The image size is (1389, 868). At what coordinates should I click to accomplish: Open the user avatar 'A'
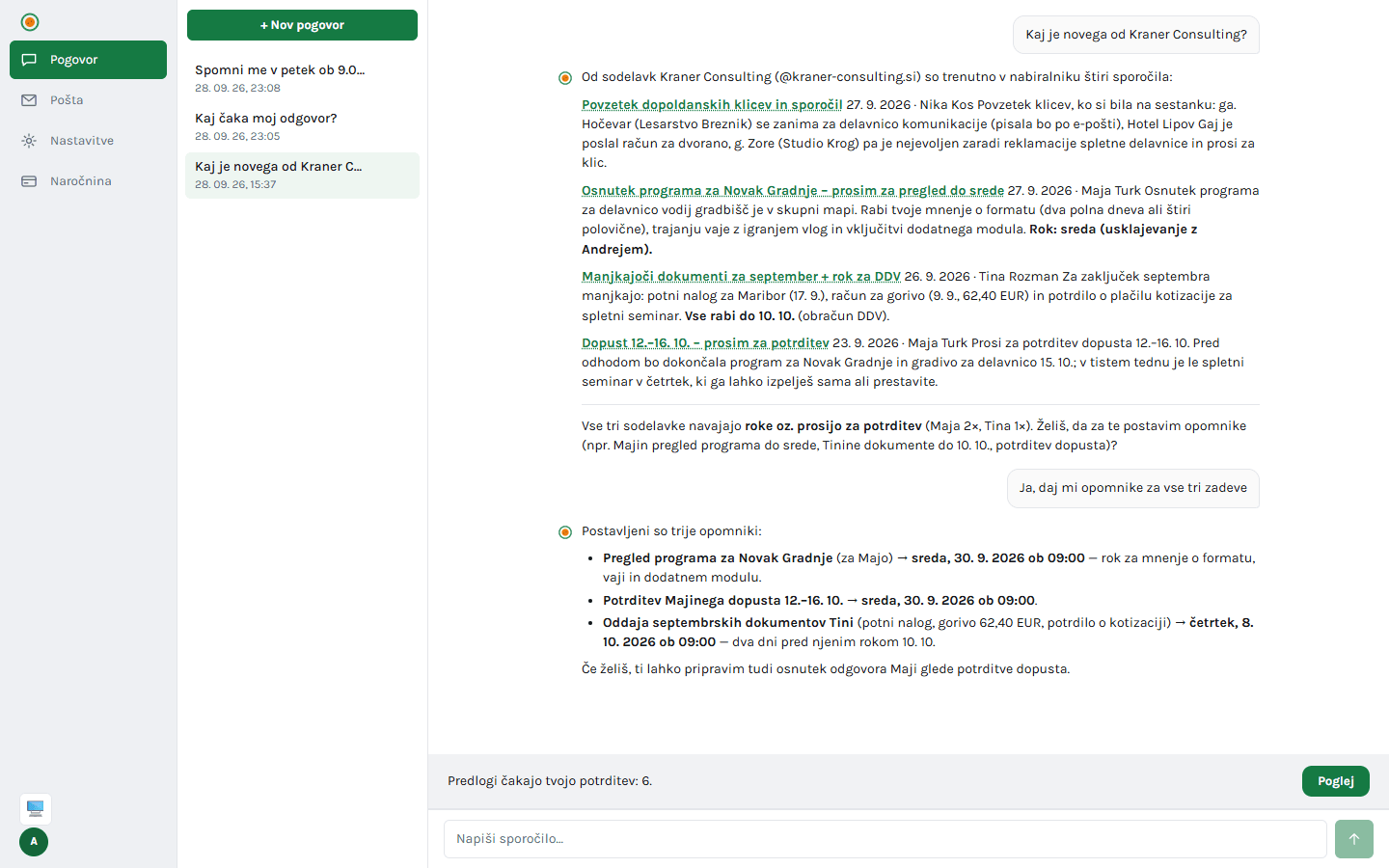tap(34, 842)
